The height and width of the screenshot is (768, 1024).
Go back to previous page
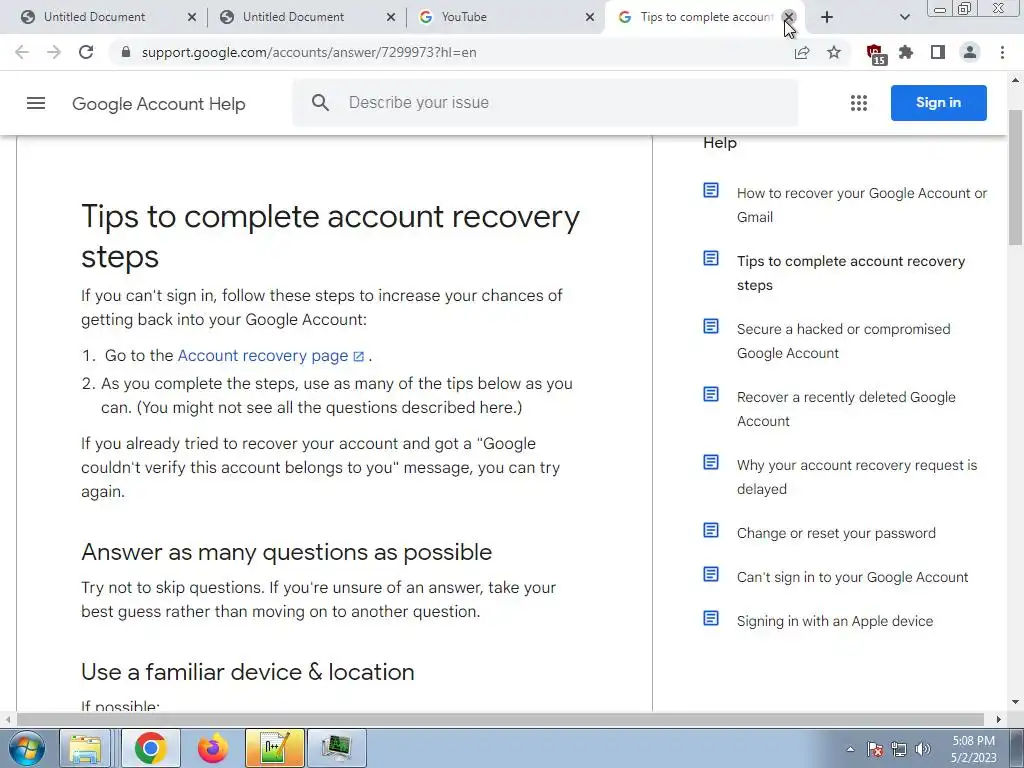click(22, 52)
